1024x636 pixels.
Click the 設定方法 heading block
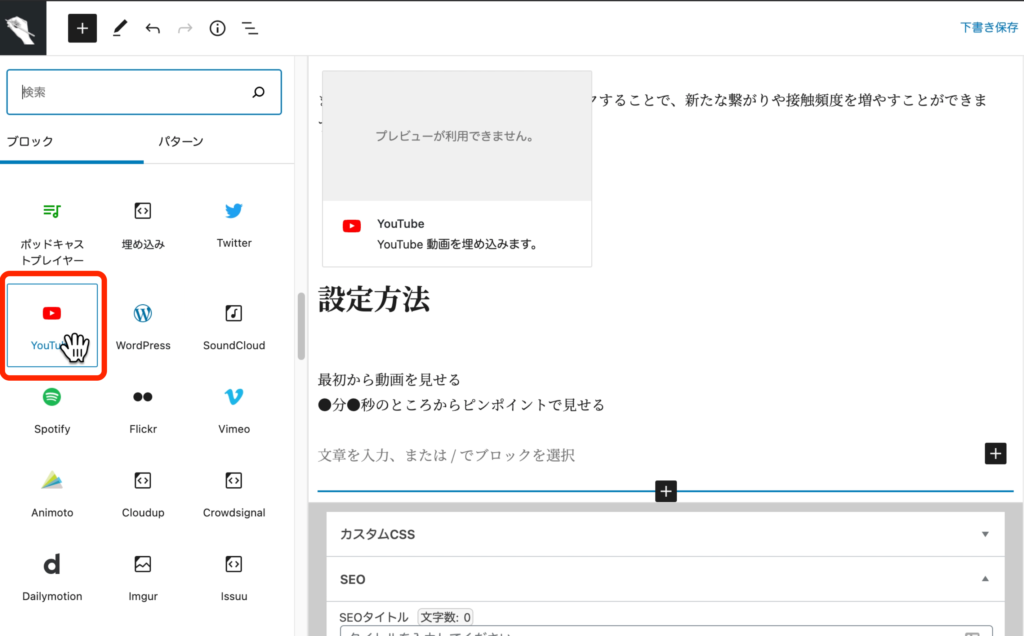[x=374, y=300]
